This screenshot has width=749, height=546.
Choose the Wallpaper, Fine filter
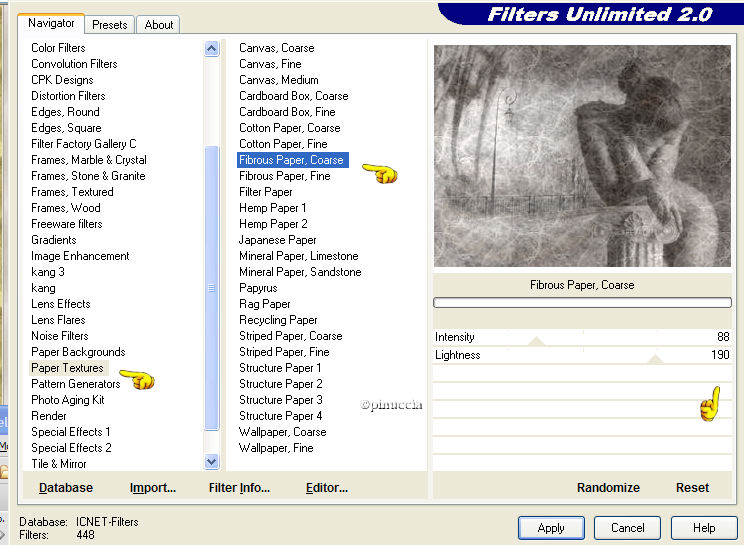tap(276, 448)
